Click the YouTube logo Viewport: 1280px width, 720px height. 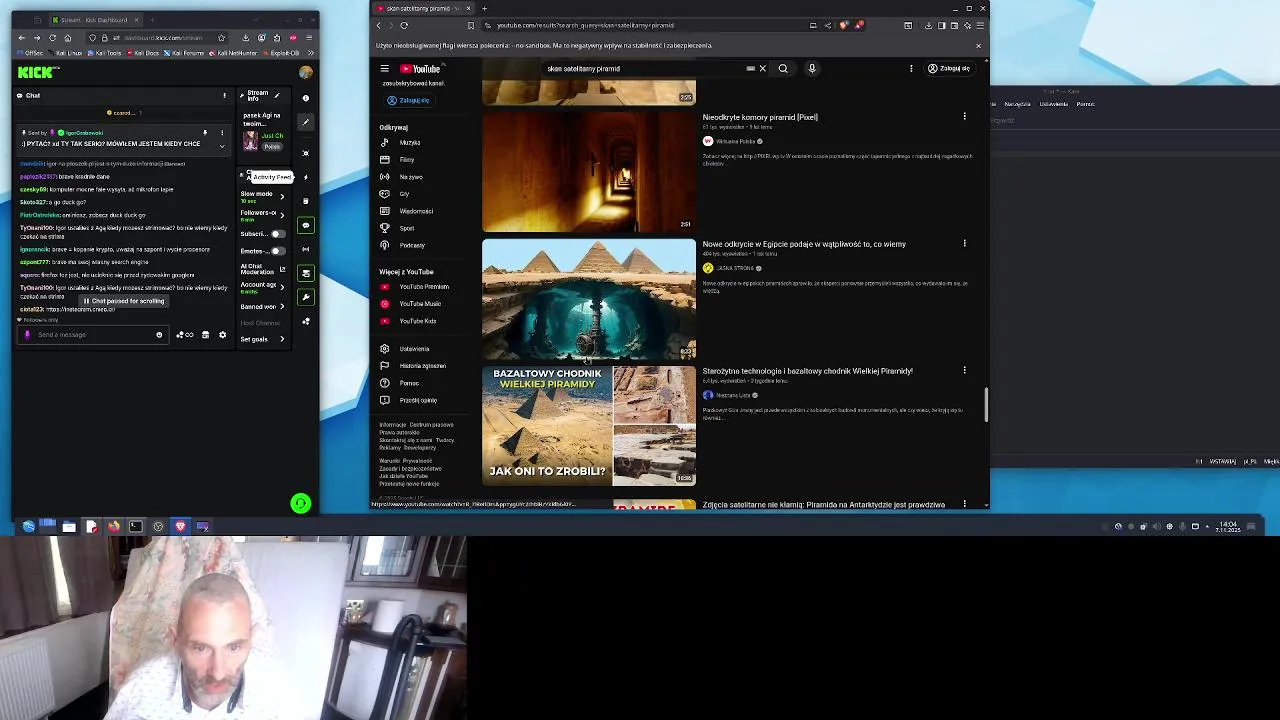pos(420,69)
